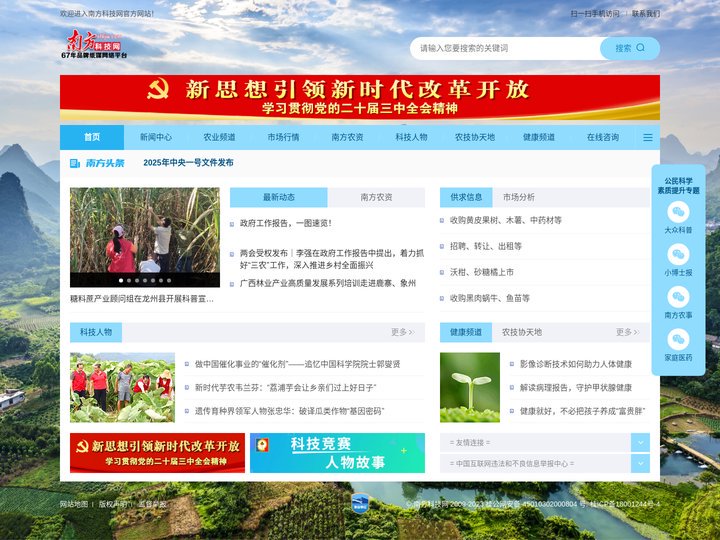The width and height of the screenshot is (720, 540).
Task: Open the 小博士报 WeChat icon
Action: click(678, 254)
